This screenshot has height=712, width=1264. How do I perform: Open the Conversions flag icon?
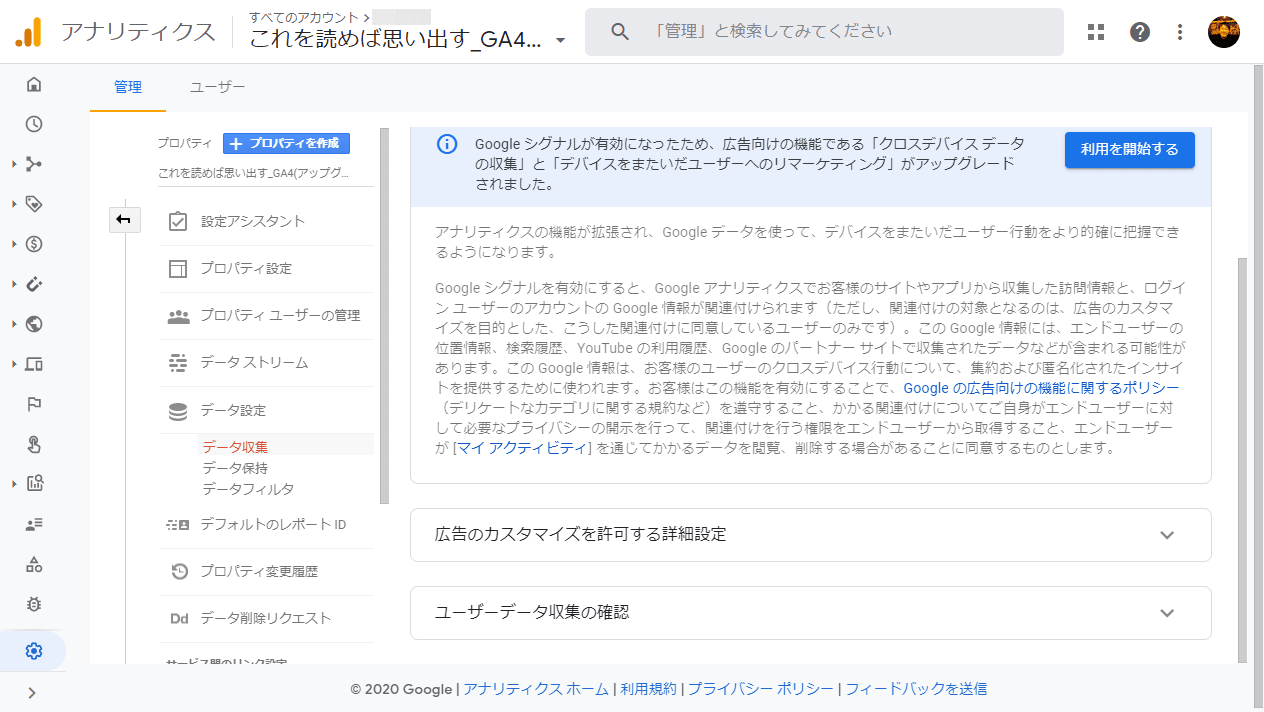[x=34, y=404]
